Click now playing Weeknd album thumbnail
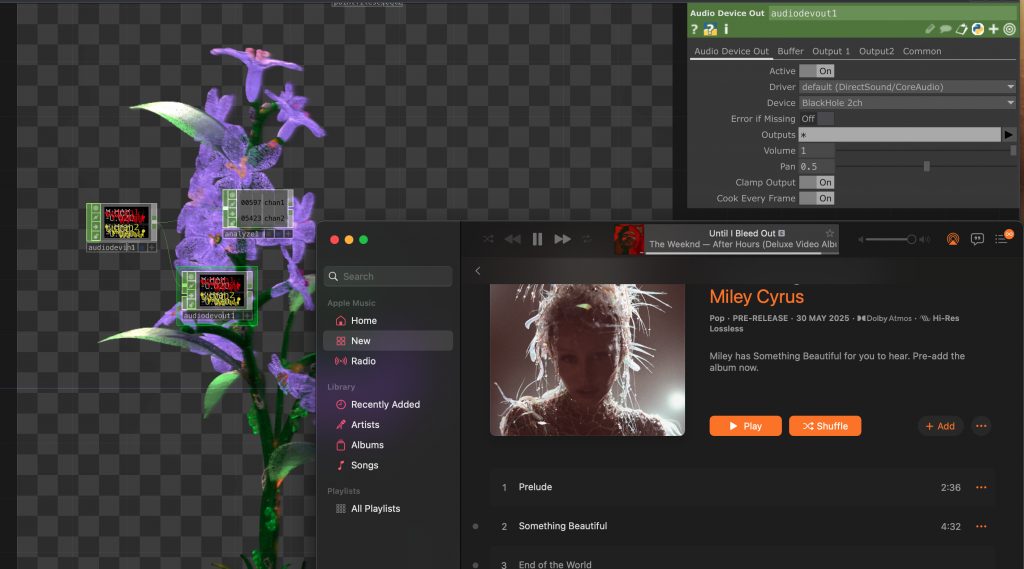1024x569 pixels. coord(629,239)
